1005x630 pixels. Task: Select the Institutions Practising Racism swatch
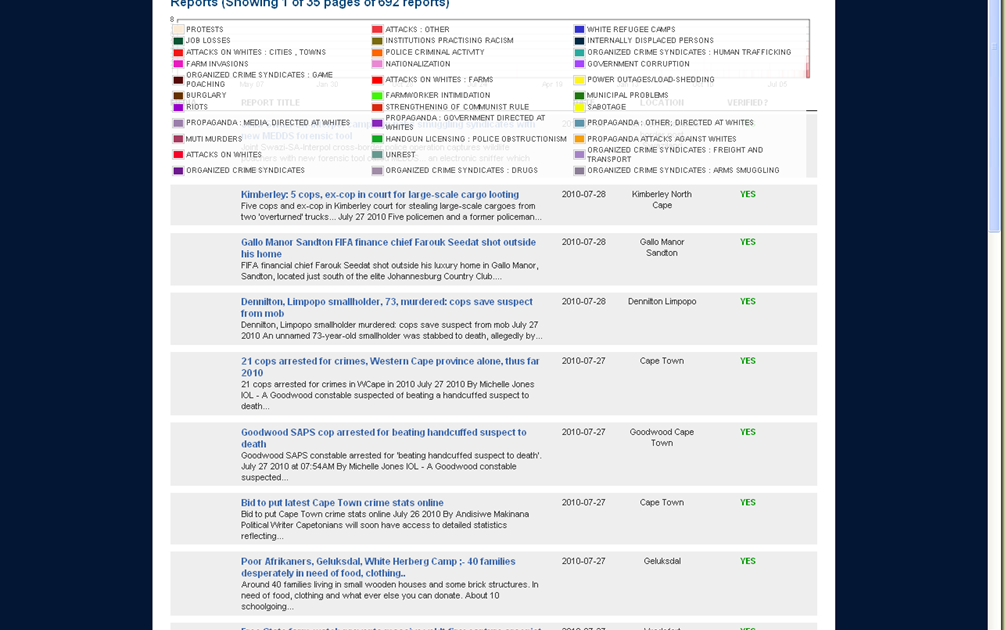point(377,41)
